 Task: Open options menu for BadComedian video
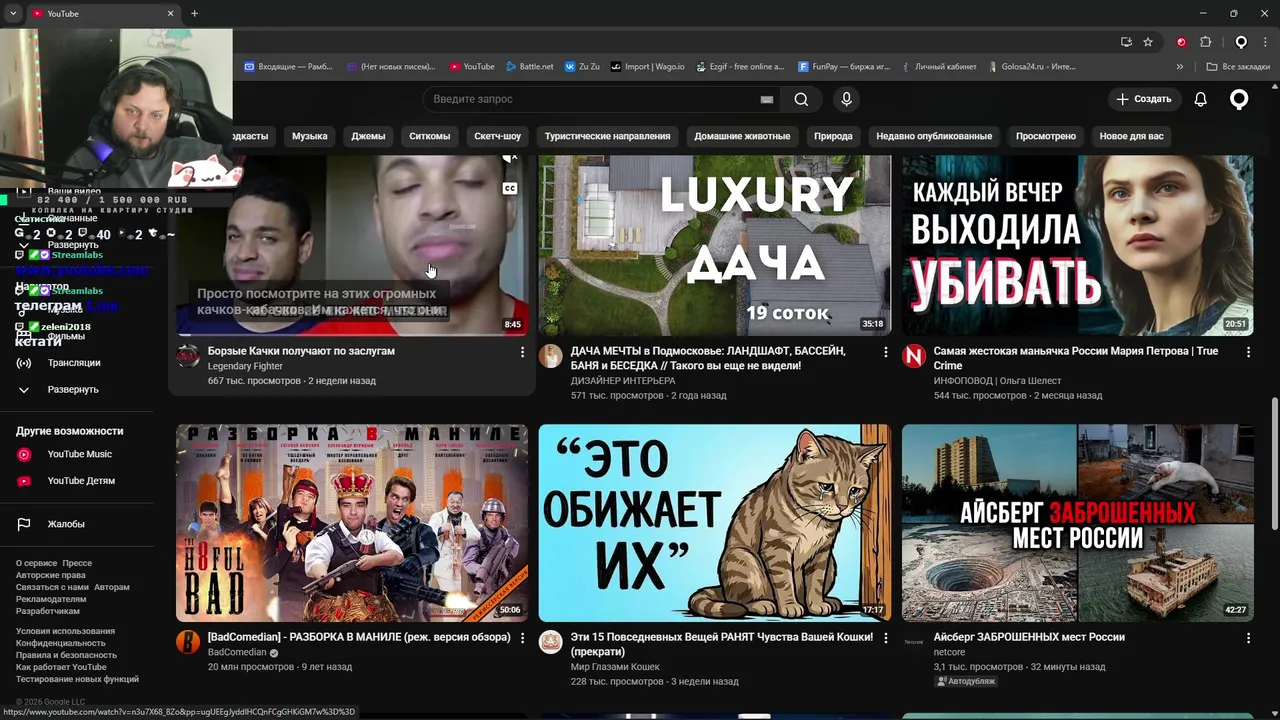522,638
